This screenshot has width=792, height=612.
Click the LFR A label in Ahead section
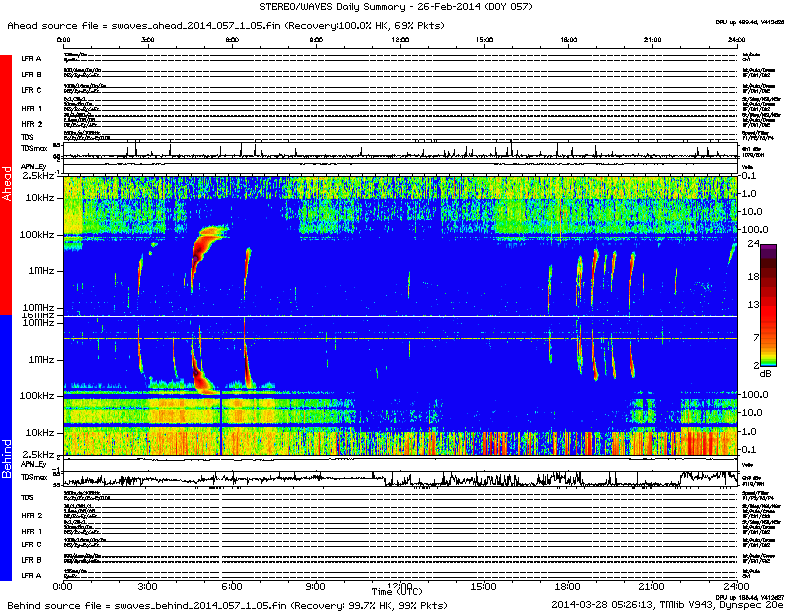(x=31, y=59)
